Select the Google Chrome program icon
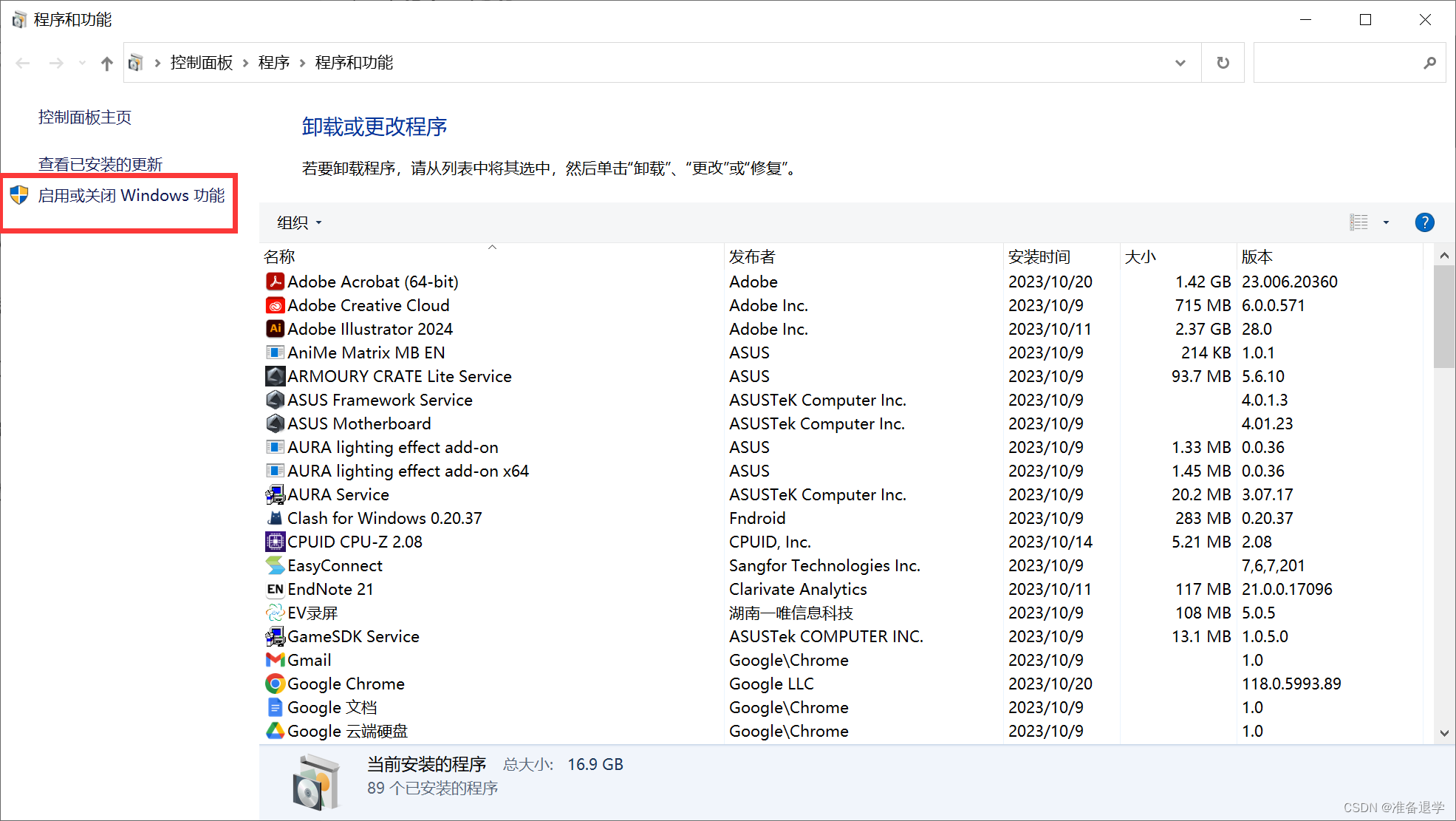 274,684
